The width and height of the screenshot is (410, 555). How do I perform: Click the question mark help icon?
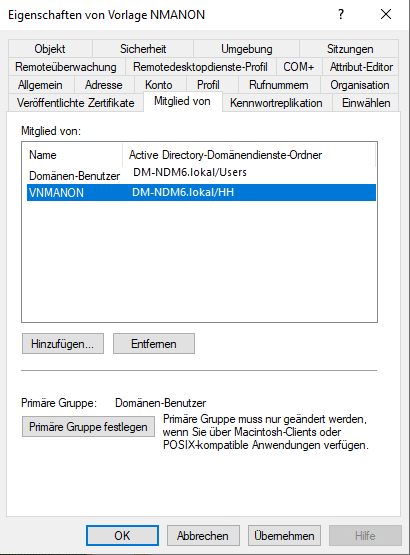(x=341, y=15)
